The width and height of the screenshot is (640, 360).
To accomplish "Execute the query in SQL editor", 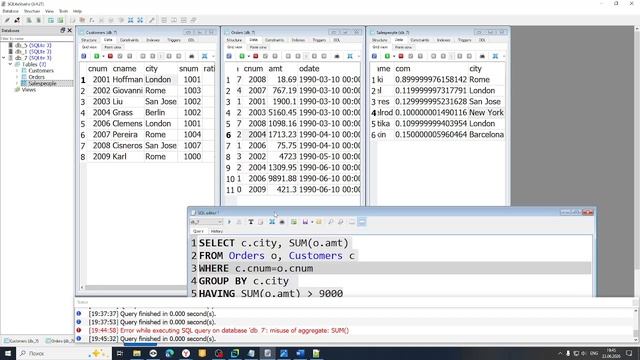I will click(x=229, y=222).
